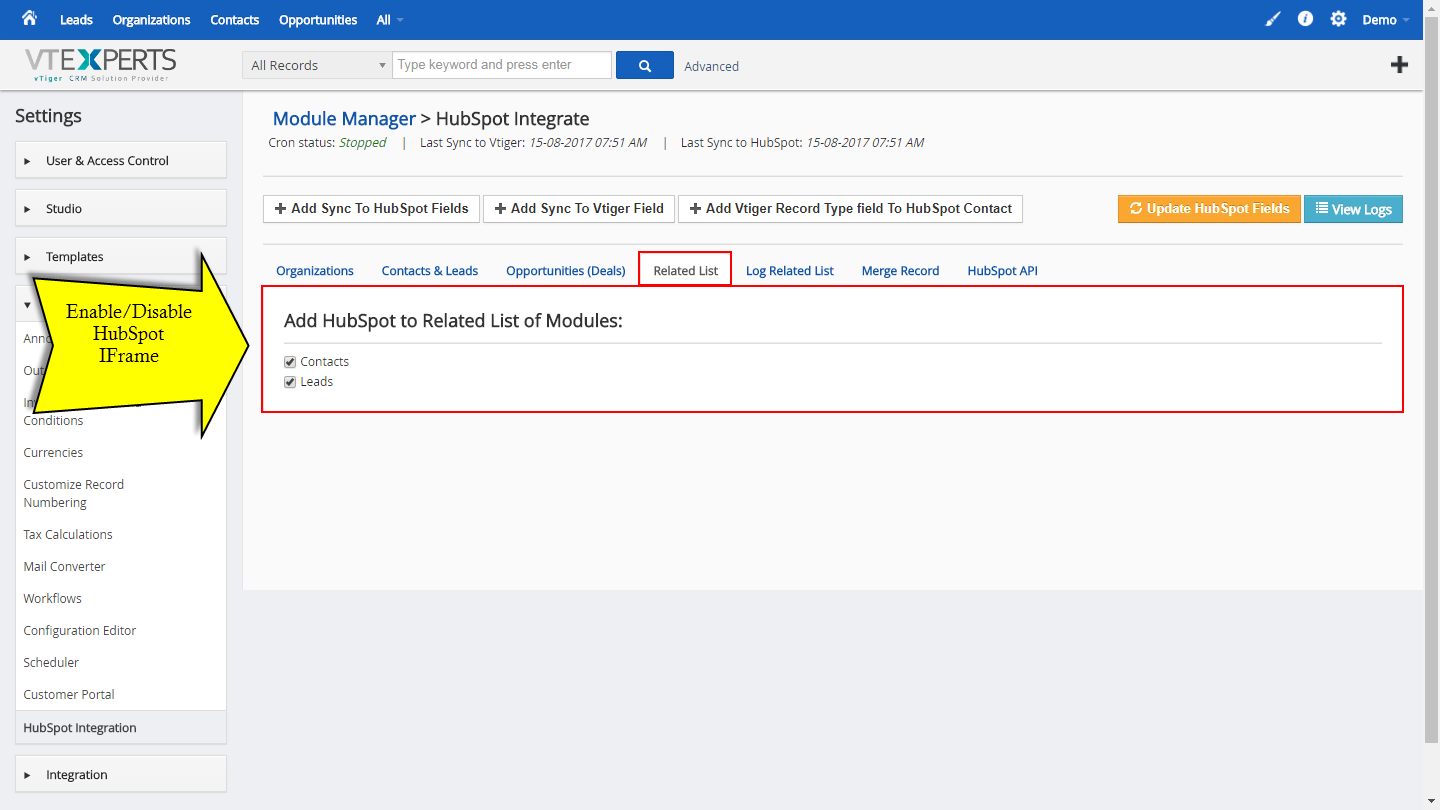Open View Logs
This screenshot has height=810, width=1440.
pyautogui.click(x=1353, y=209)
